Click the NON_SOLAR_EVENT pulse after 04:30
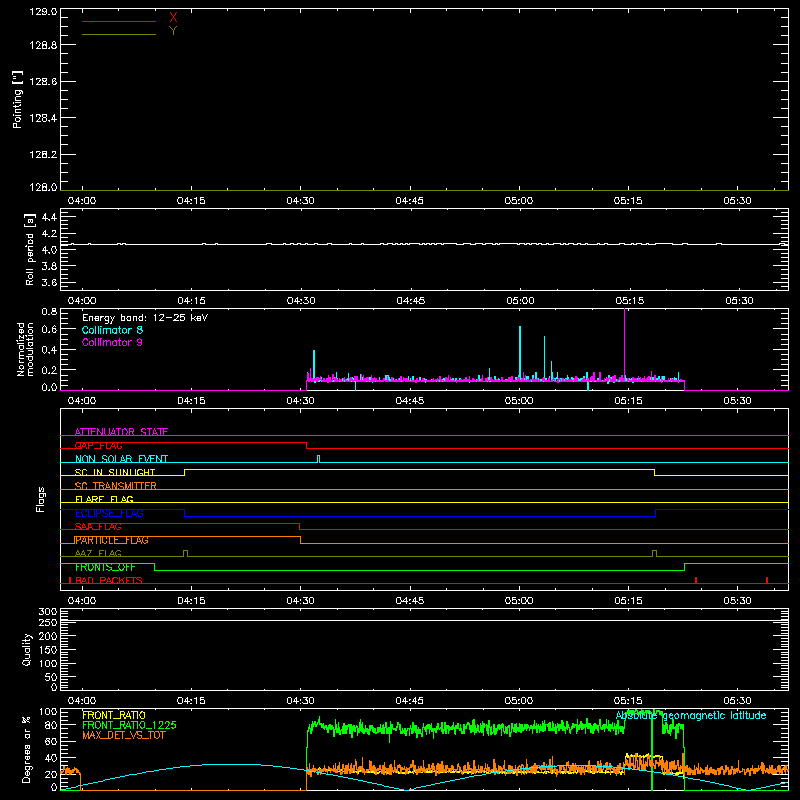 pos(318,459)
